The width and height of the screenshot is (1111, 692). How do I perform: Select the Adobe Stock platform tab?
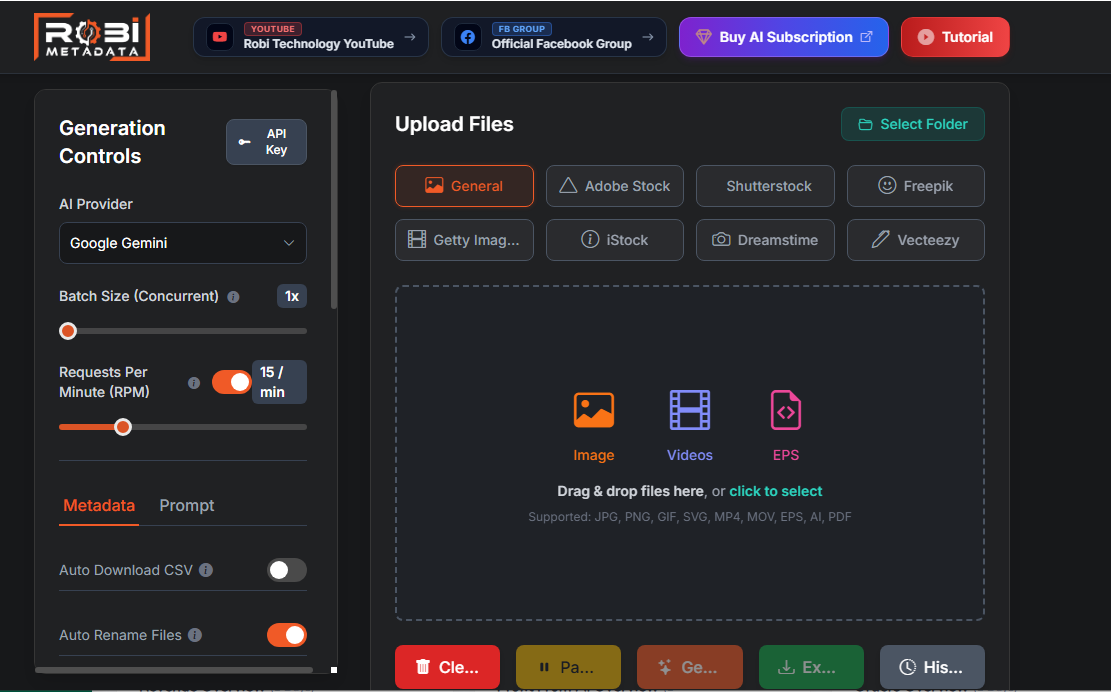(614, 186)
